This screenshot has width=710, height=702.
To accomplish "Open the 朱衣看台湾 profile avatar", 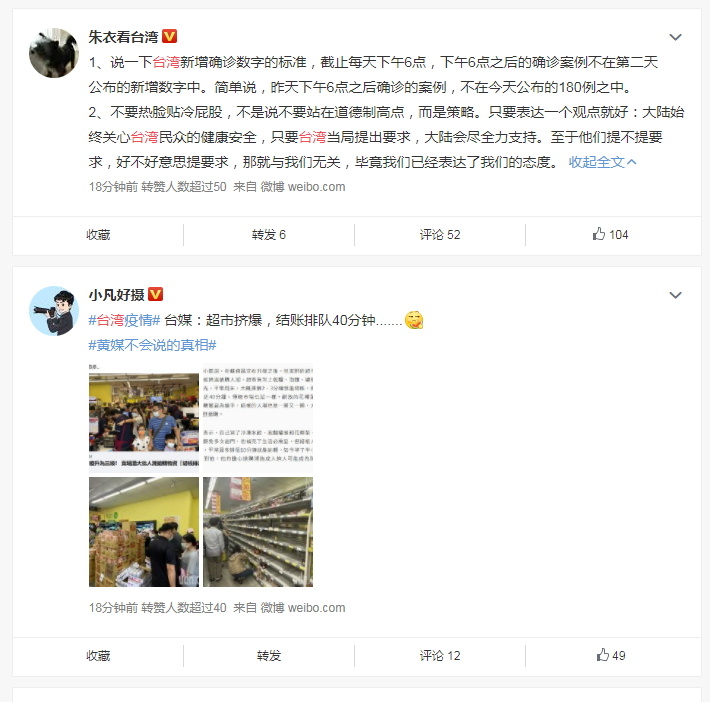I will pyautogui.click(x=54, y=53).
